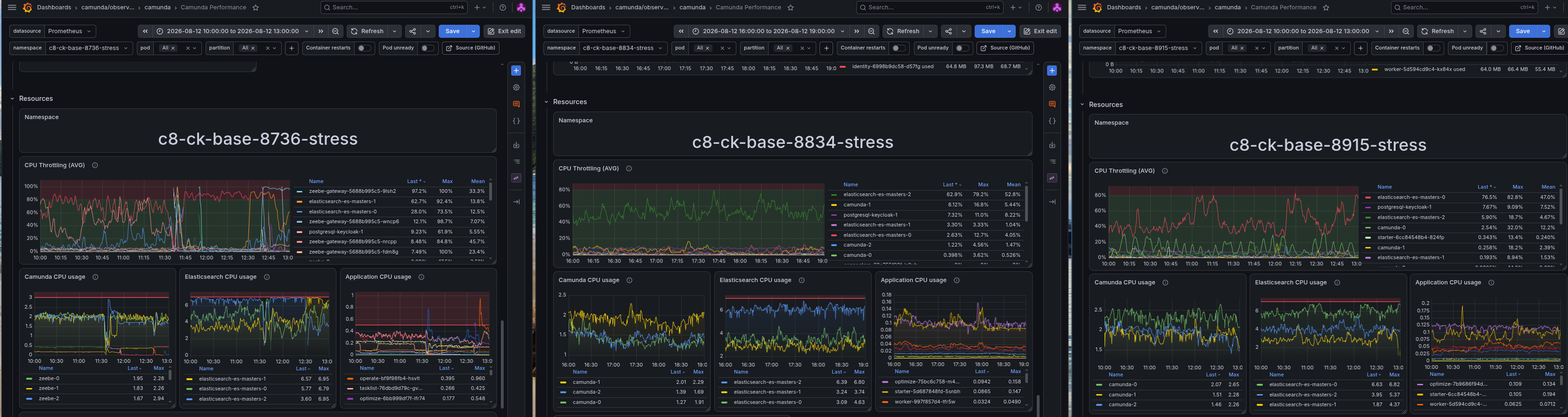Open the Prometheus datasource dropdown in 8736-stress window
This screenshot has height=417, width=1568.
click(70, 31)
